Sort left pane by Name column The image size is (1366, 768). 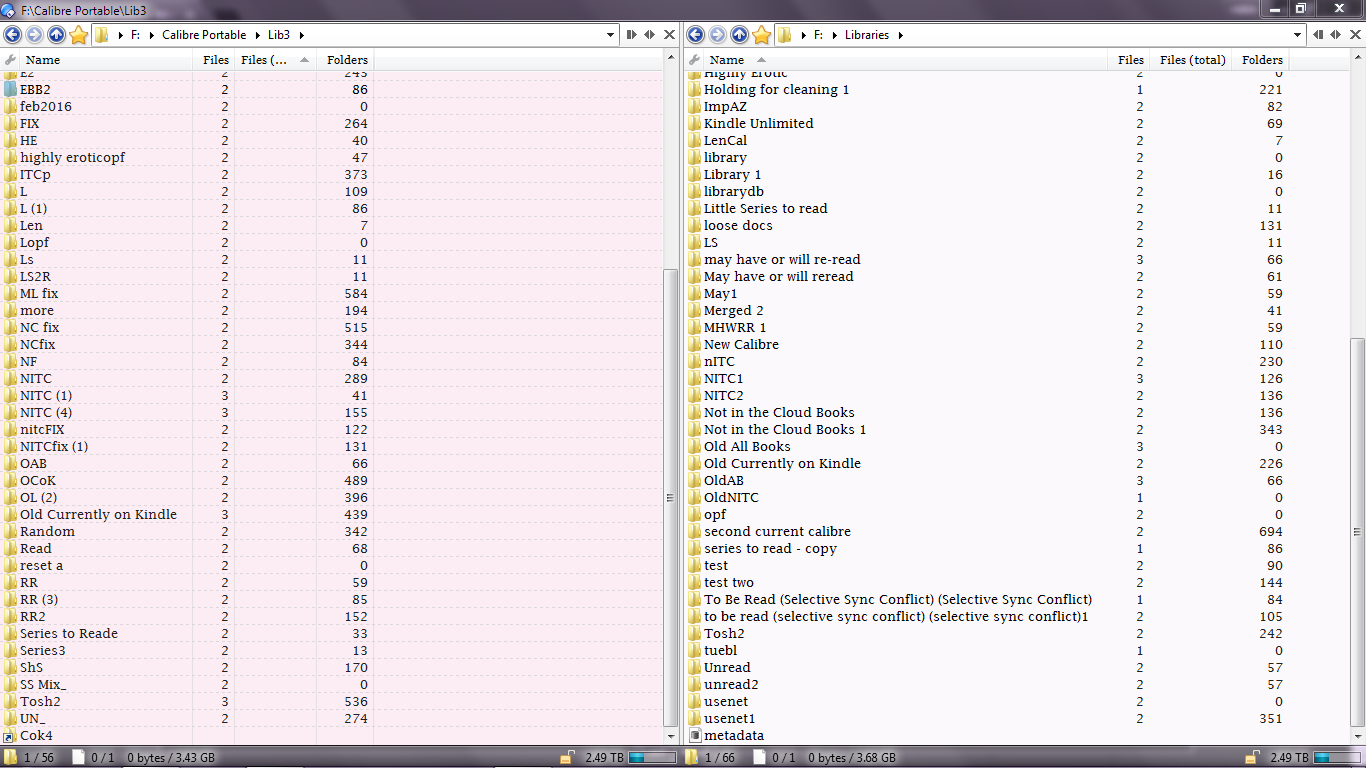(x=107, y=60)
